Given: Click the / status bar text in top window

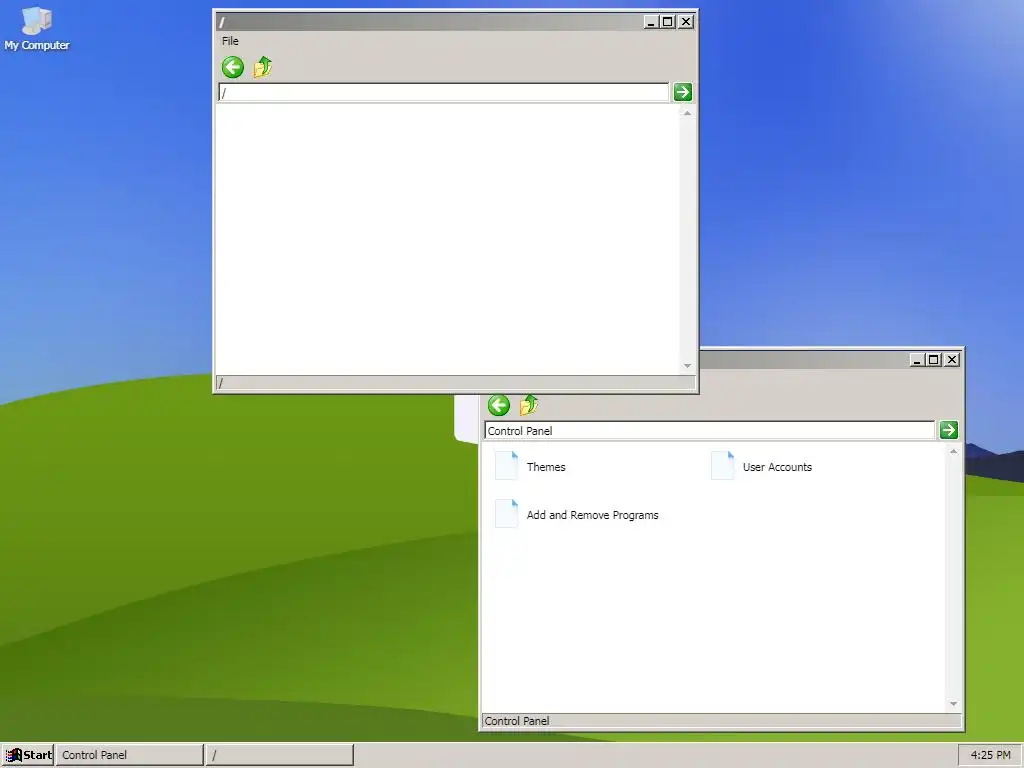Looking at the screenshot, I should click(221, 383).
